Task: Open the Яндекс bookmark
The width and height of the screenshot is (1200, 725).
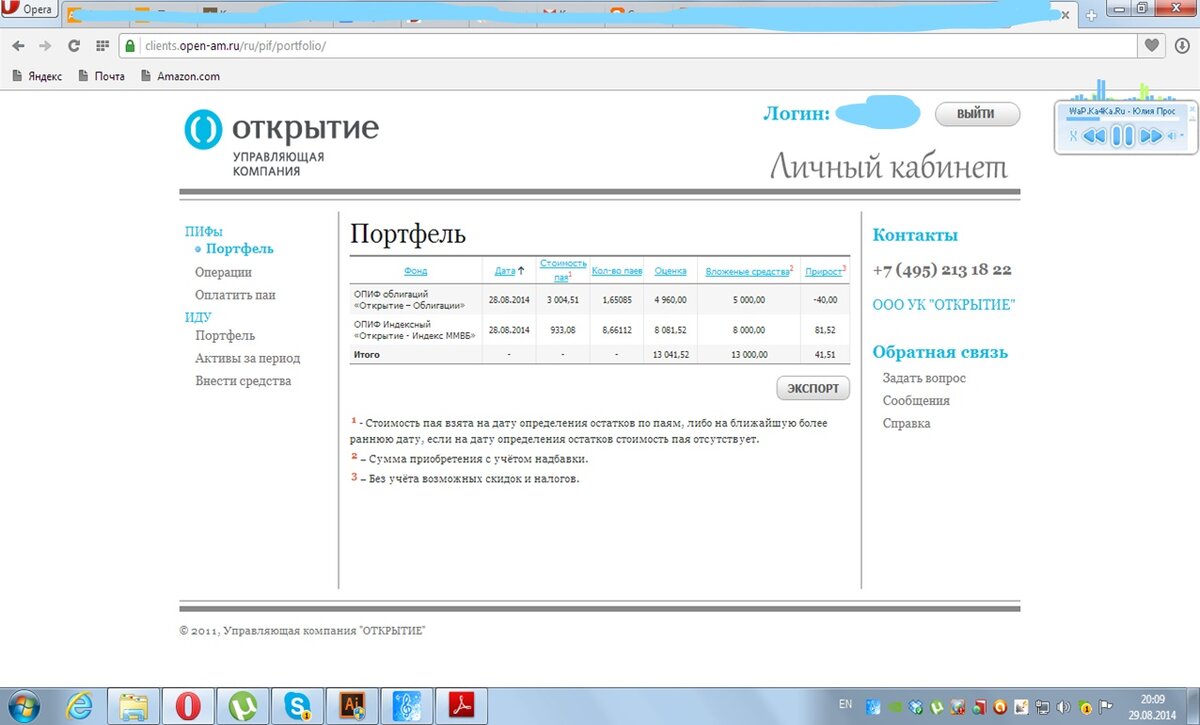Action: 37,76
